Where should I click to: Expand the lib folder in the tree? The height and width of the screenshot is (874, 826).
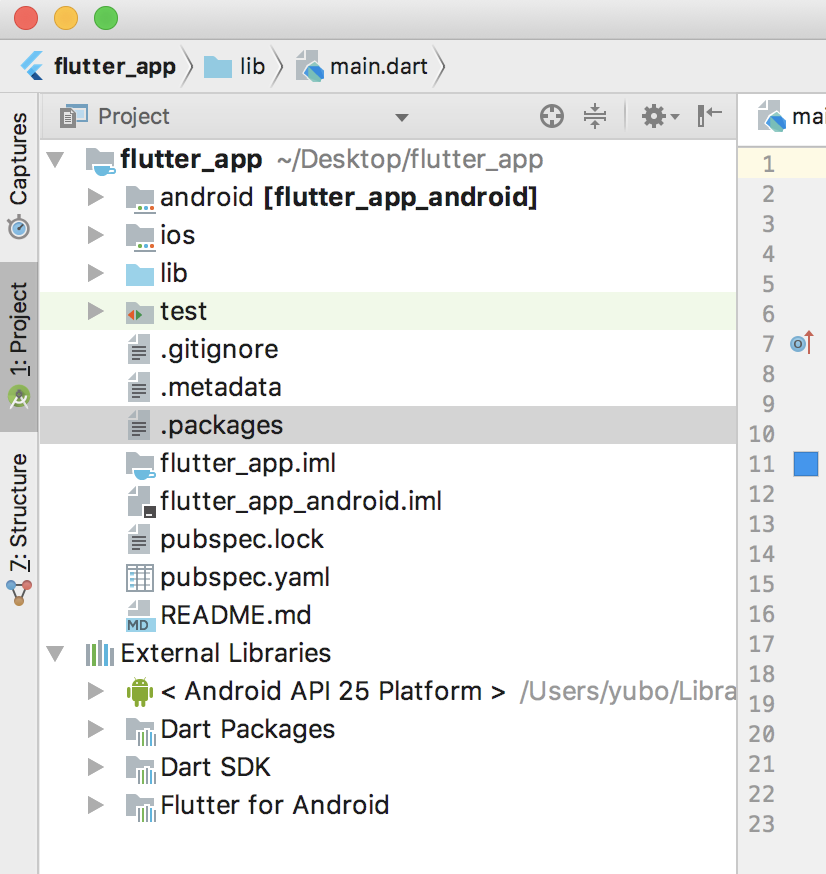[96, 273]
